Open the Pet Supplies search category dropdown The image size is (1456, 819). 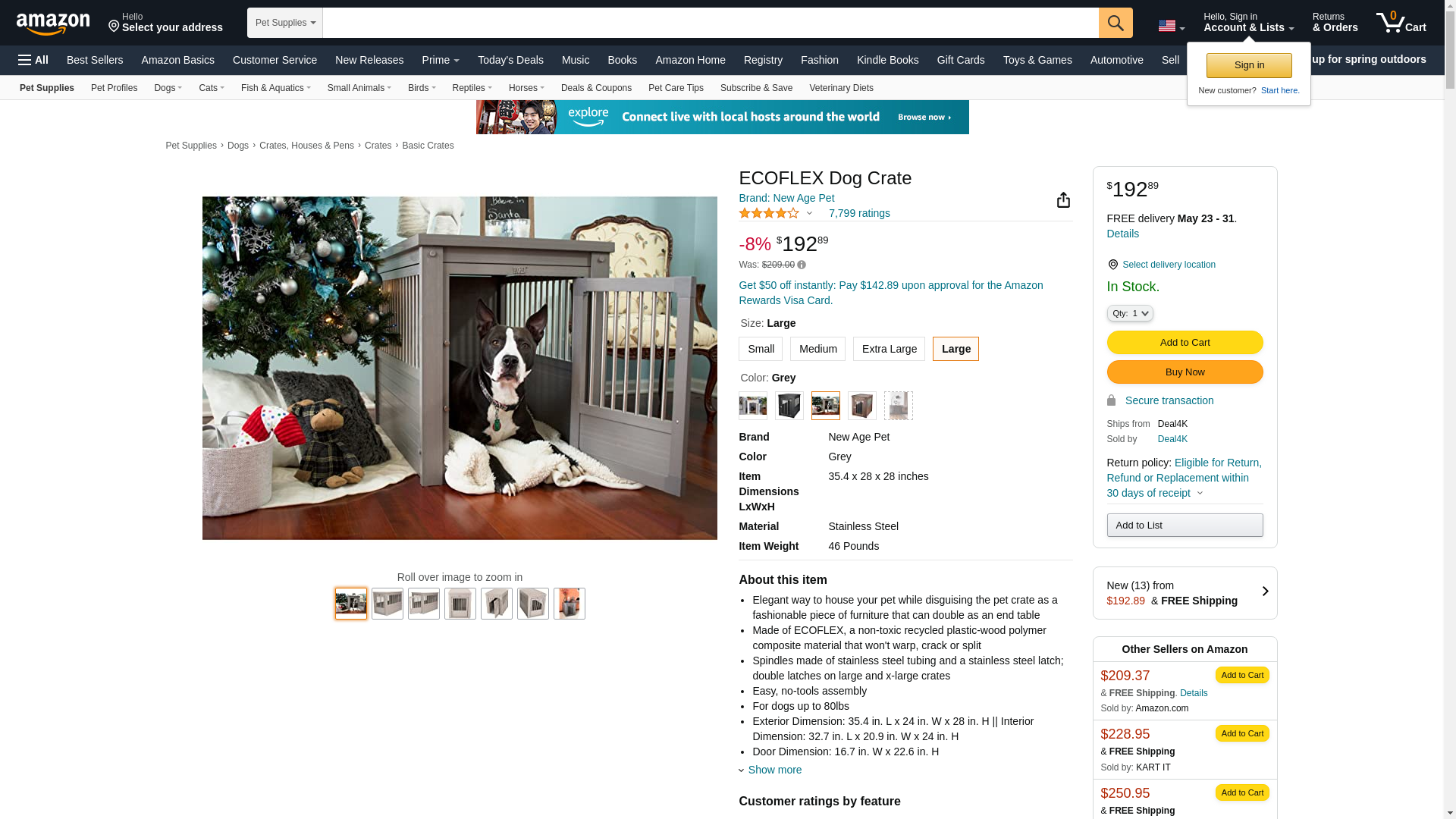pos(285,23)
